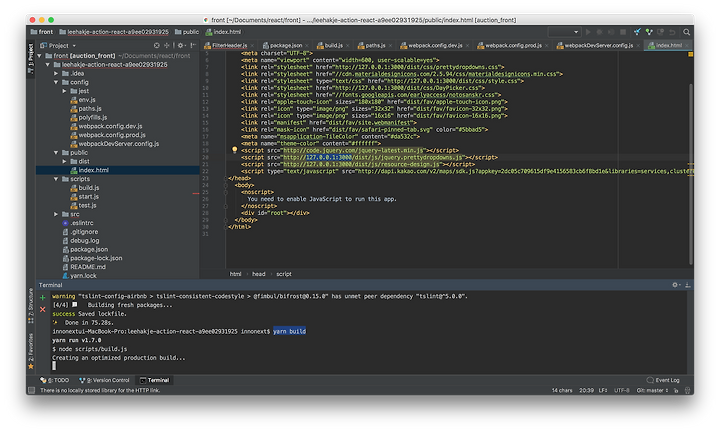720x432 pixels.
Task: Open the Project view dropdown arrow
Action: [x=74, y=46]
